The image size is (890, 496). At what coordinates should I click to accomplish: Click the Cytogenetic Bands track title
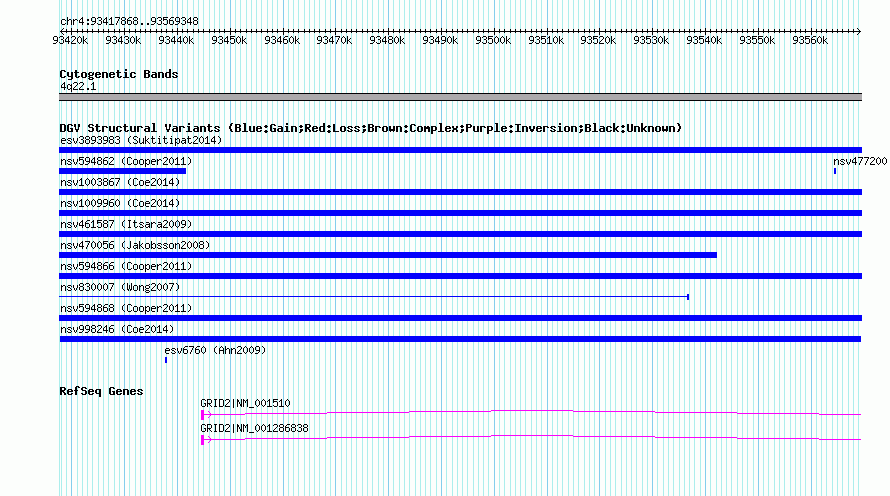click(x=119, y=74)
